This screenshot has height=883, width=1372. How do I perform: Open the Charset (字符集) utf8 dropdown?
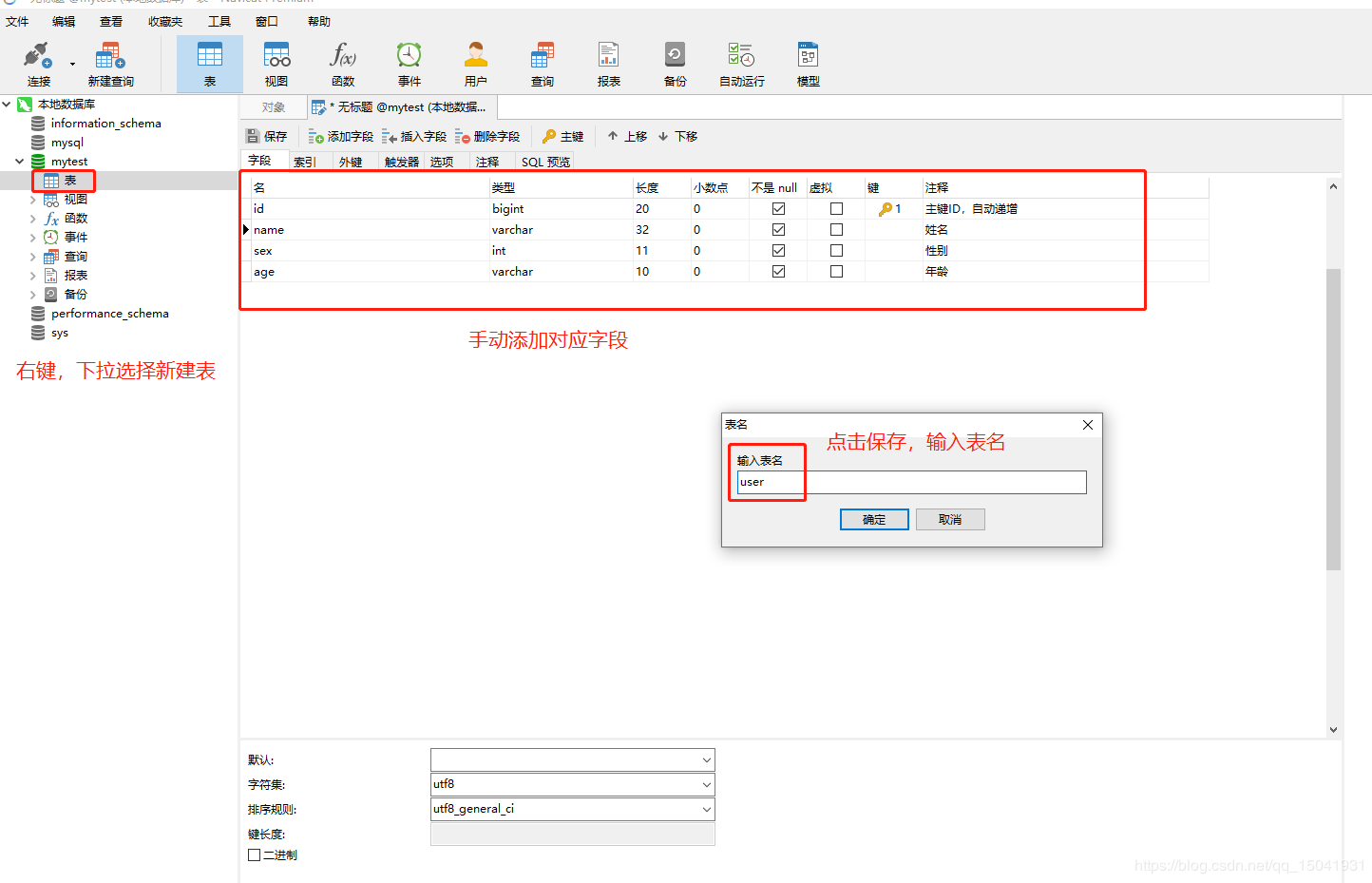tap(572, 784)
